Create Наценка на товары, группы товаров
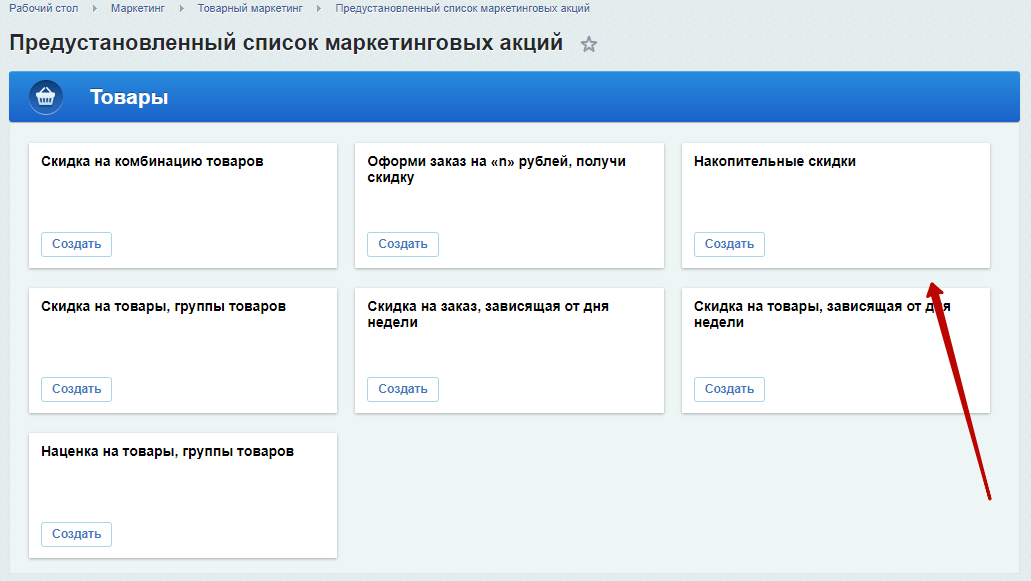The height and width of the screenshot is (581, 1031). pyautogui.click(x=76, y=534)
